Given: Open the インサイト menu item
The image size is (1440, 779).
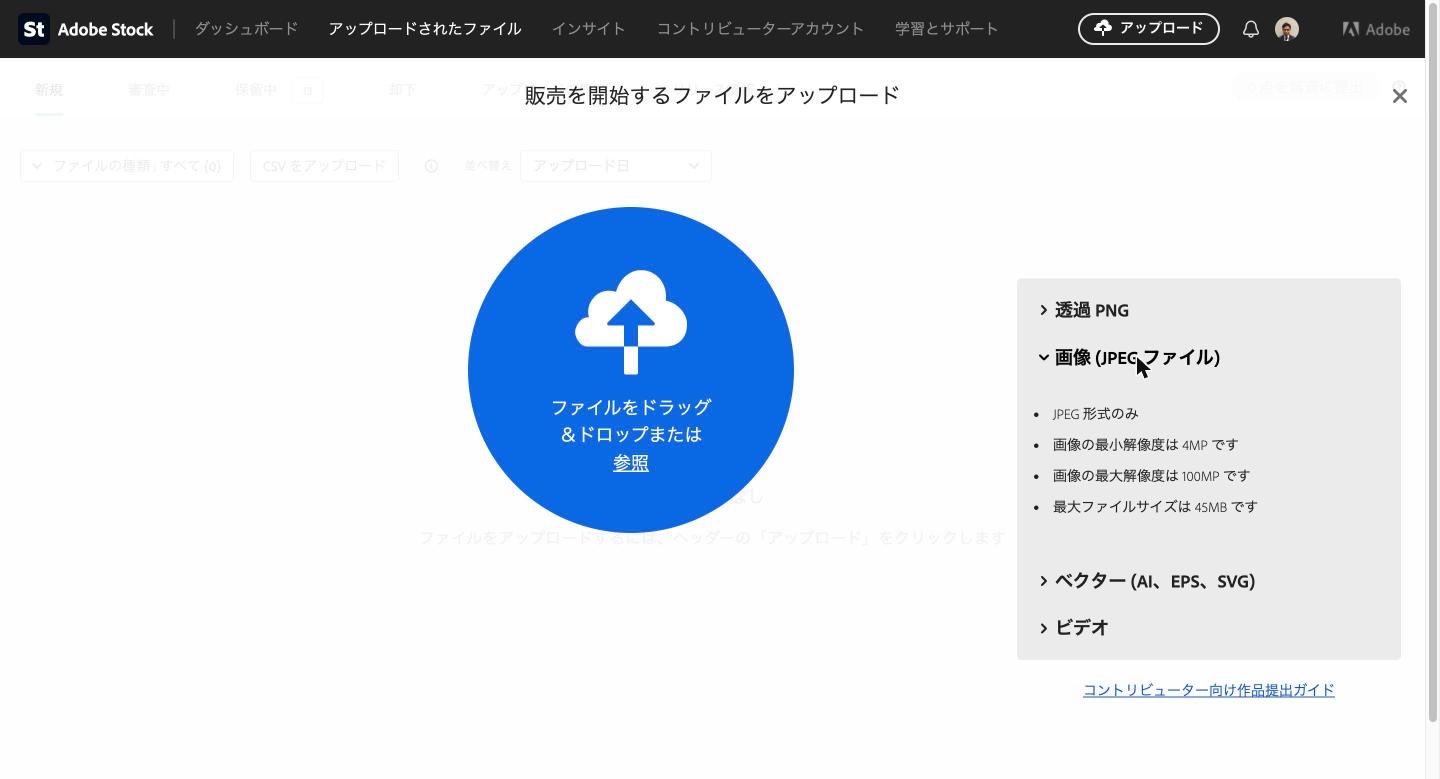Looking at the screenshot, I should 589,29.
